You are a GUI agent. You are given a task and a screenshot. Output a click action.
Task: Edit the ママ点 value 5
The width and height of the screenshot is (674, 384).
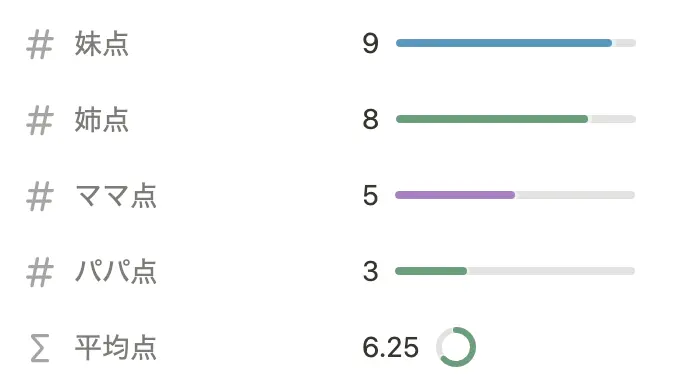point(370,196)
